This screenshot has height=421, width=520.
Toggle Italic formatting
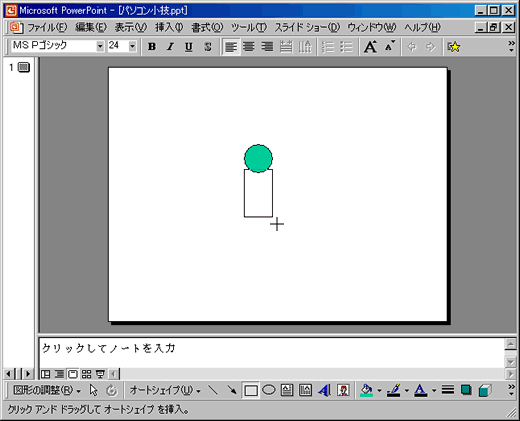click(170, 47)
